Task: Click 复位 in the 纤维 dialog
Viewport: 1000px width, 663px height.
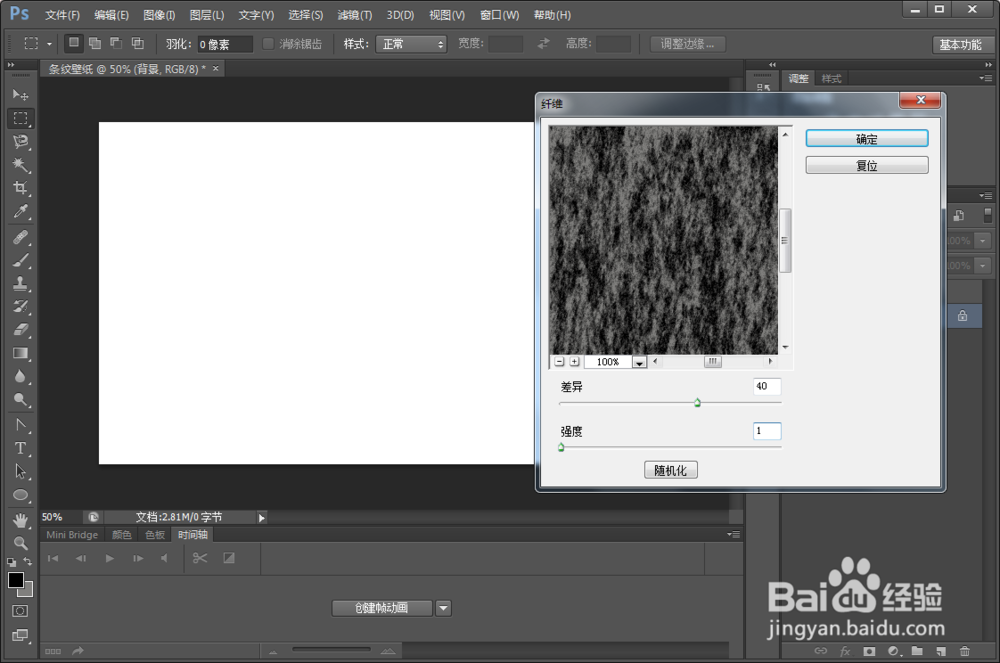Action: [867, 166]
